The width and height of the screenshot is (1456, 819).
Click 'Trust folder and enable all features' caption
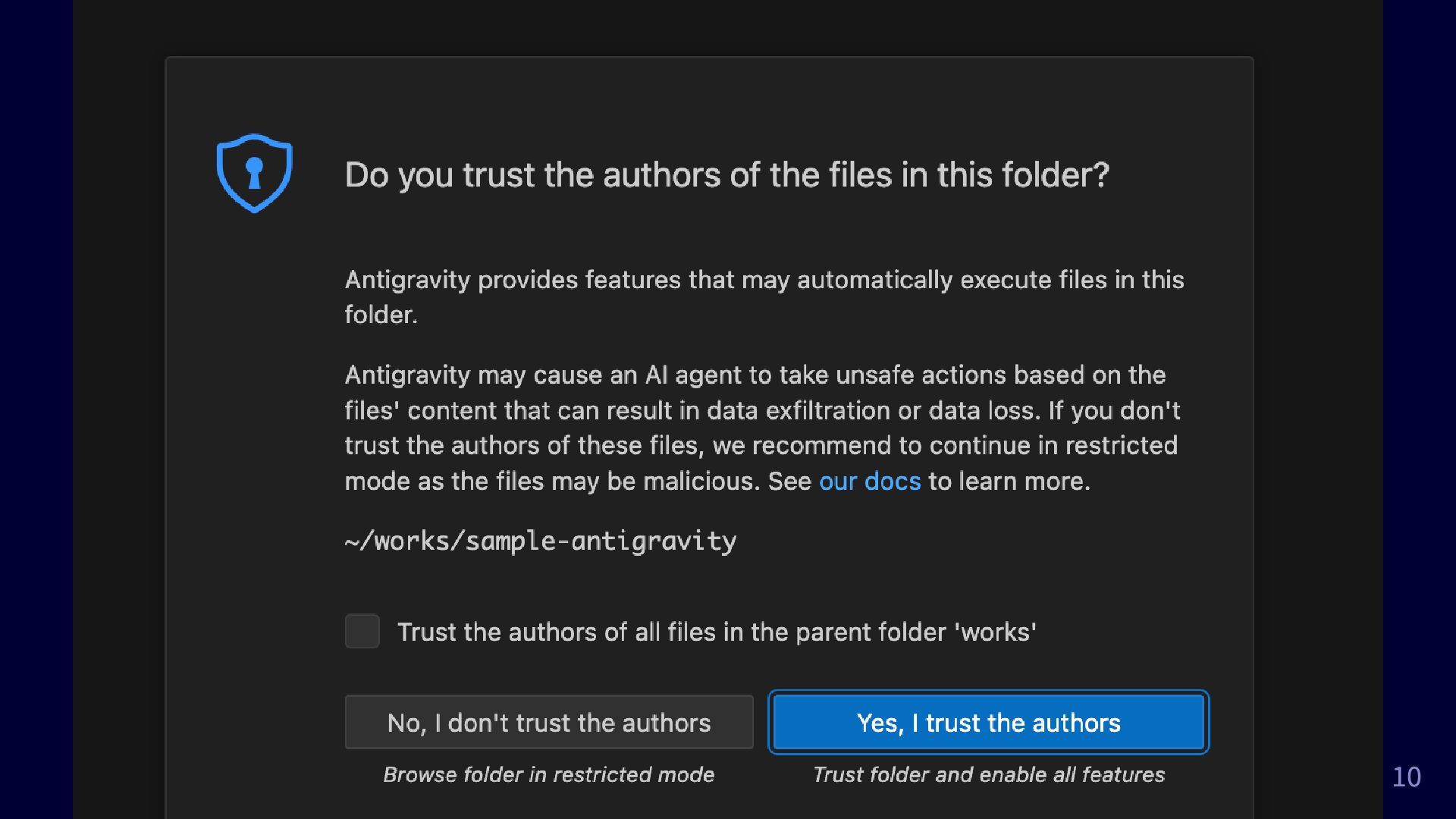988,774
